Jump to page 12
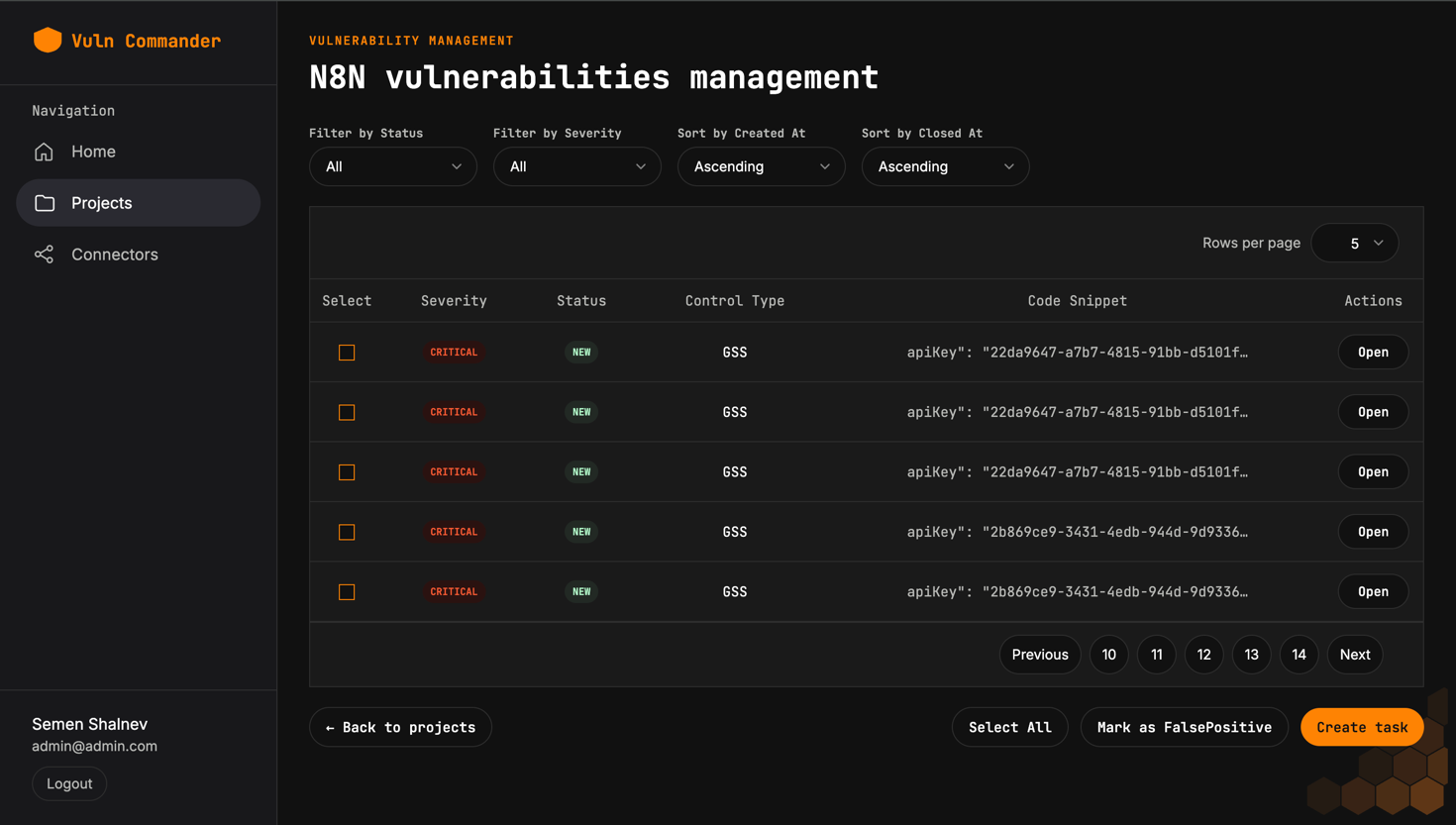1456x825 pixels. click(1204, 655)
